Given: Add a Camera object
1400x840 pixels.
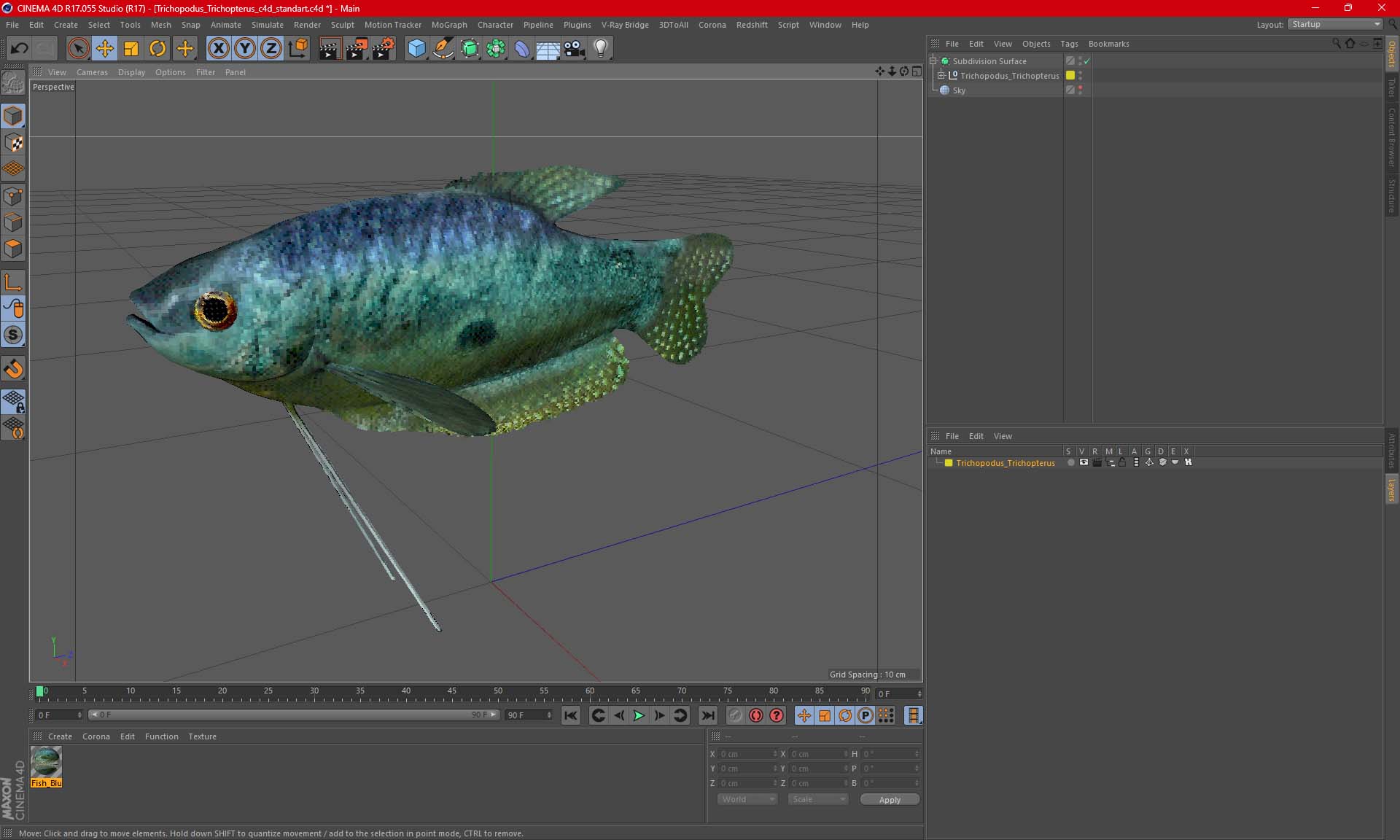Looking at the screenshot, I should (x=575, y=49).
